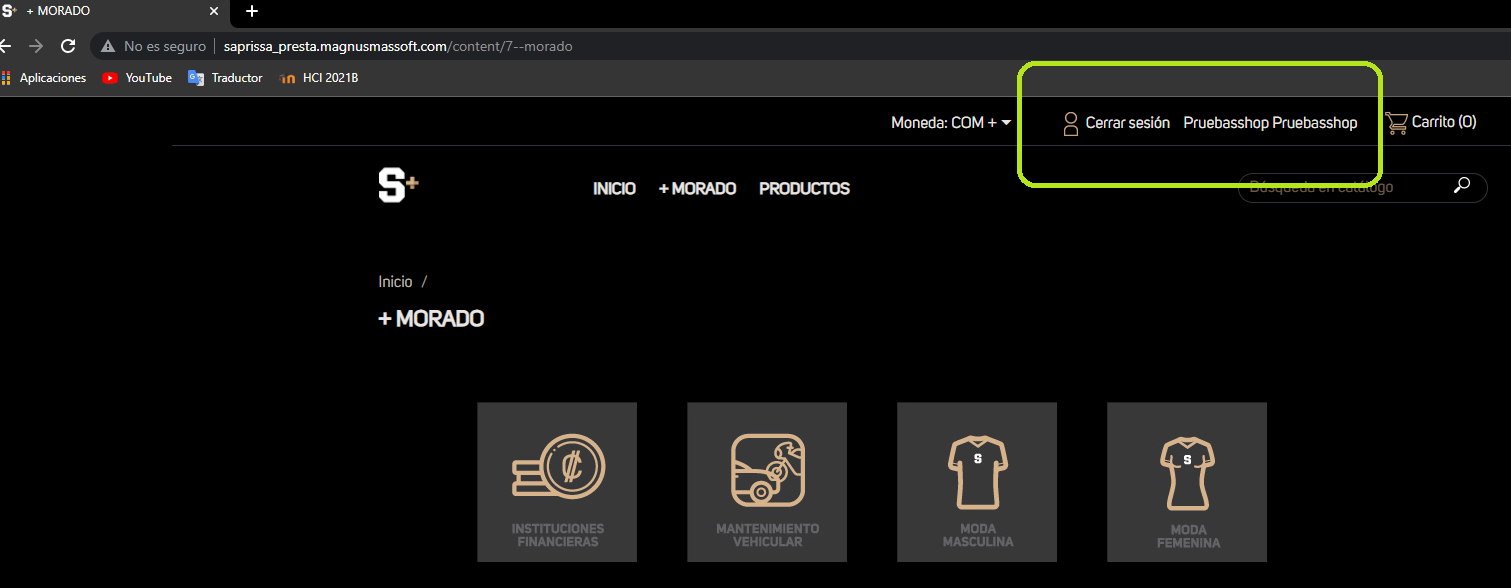
Task: Open a new browser tab with the plus button
Action: [251, 12]
